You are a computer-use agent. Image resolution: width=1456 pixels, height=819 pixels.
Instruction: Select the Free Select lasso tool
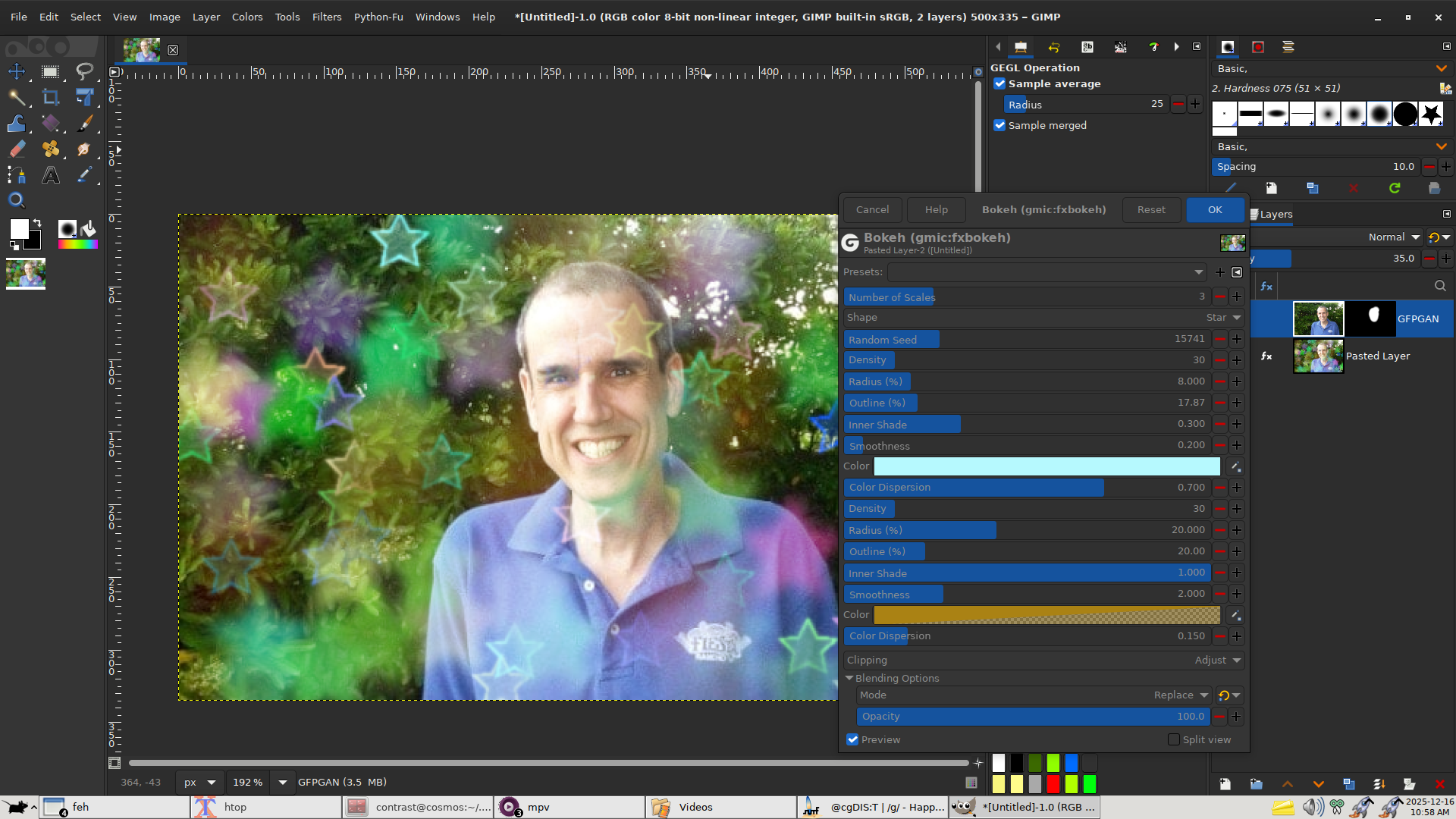coord(84,71)
